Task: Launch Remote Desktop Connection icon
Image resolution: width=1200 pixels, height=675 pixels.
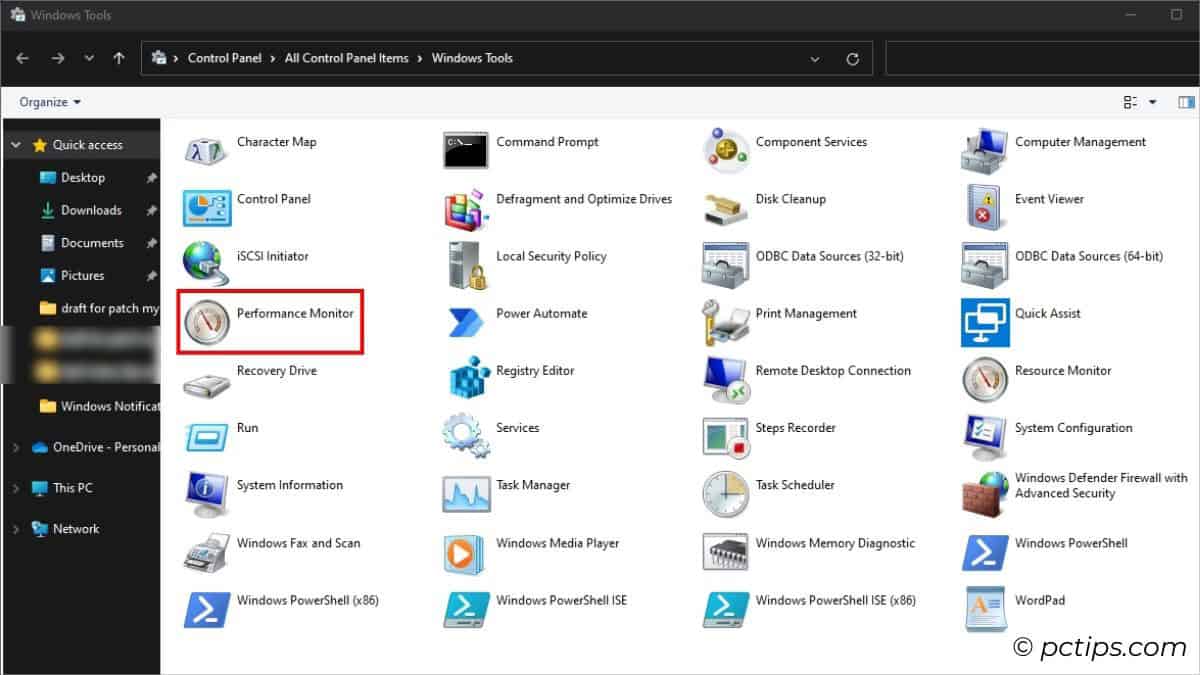Action: click(x=726, y=380)
